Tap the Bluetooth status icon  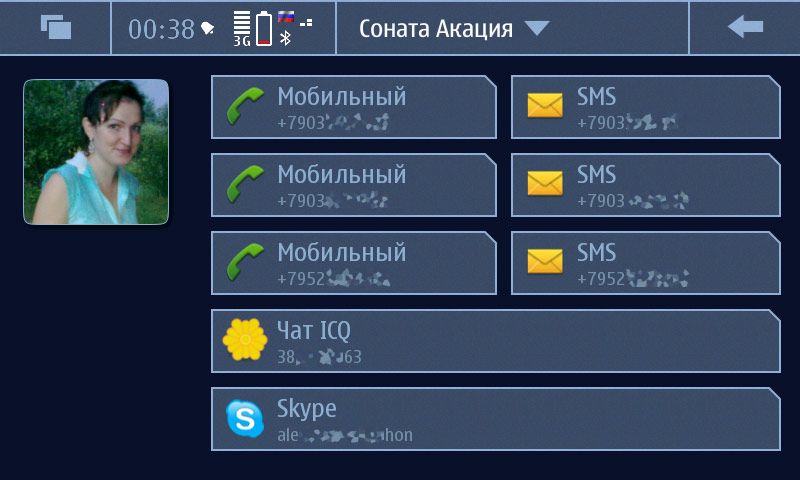pyautogui.click(x=286, y=38)
